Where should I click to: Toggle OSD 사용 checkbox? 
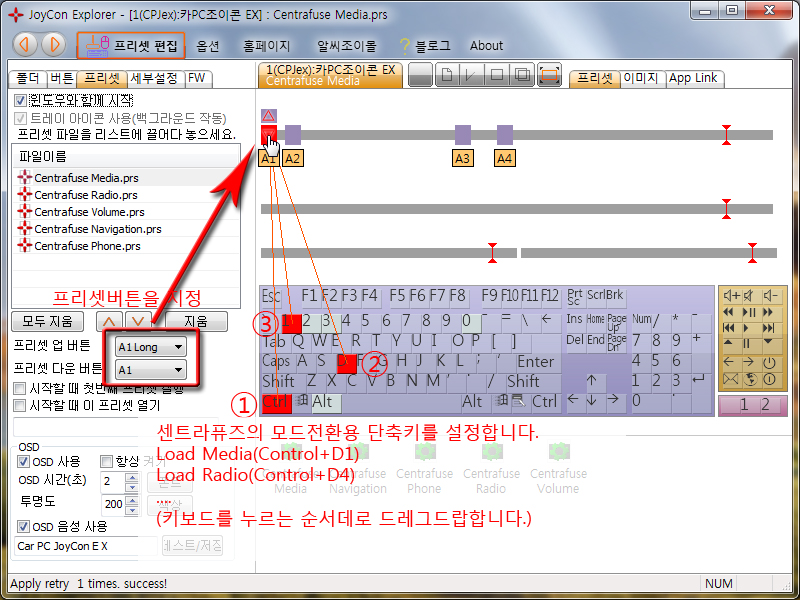pyautogui.click(x=23, y=462)
